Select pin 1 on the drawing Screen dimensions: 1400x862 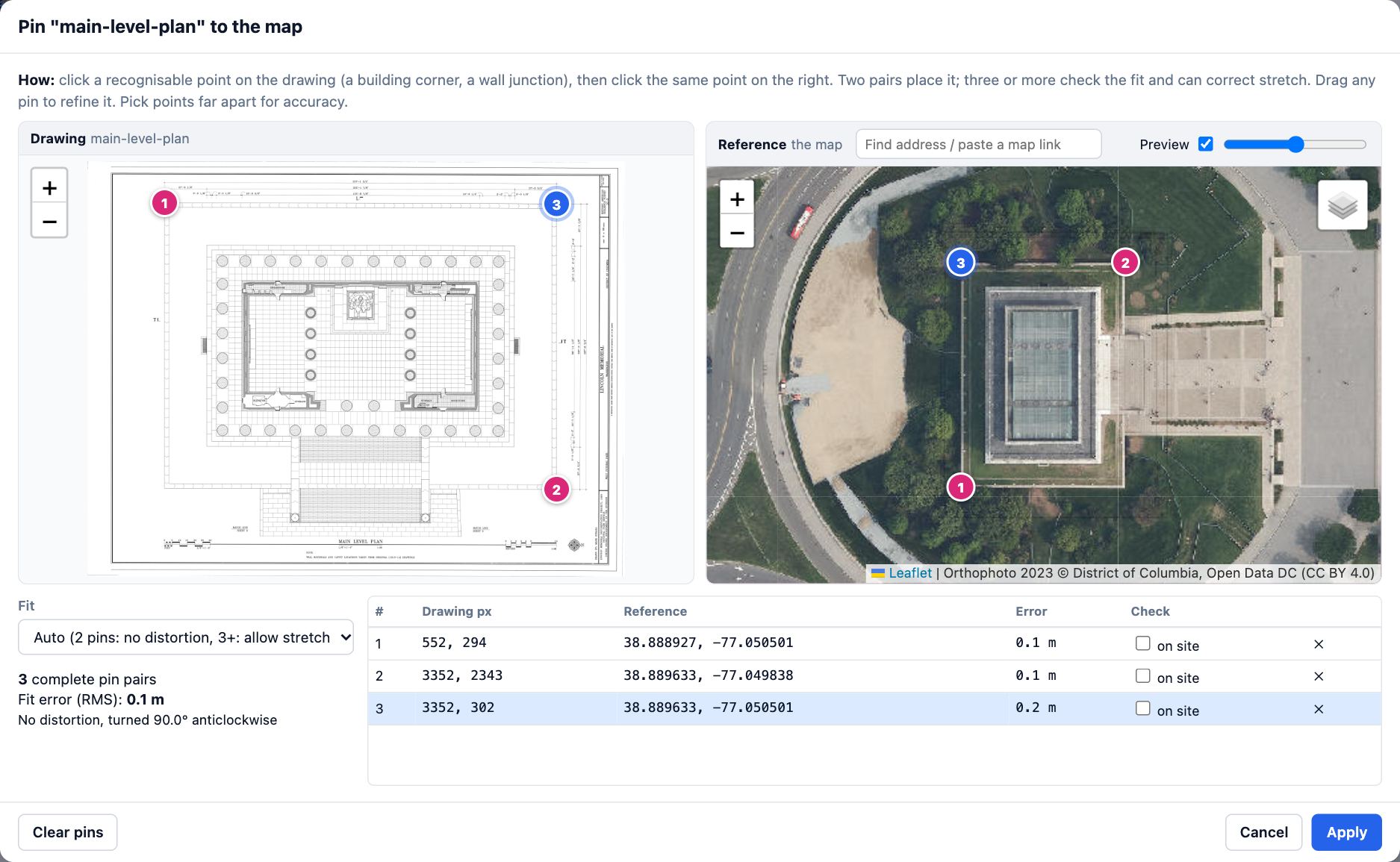click(x=165, y=203)
